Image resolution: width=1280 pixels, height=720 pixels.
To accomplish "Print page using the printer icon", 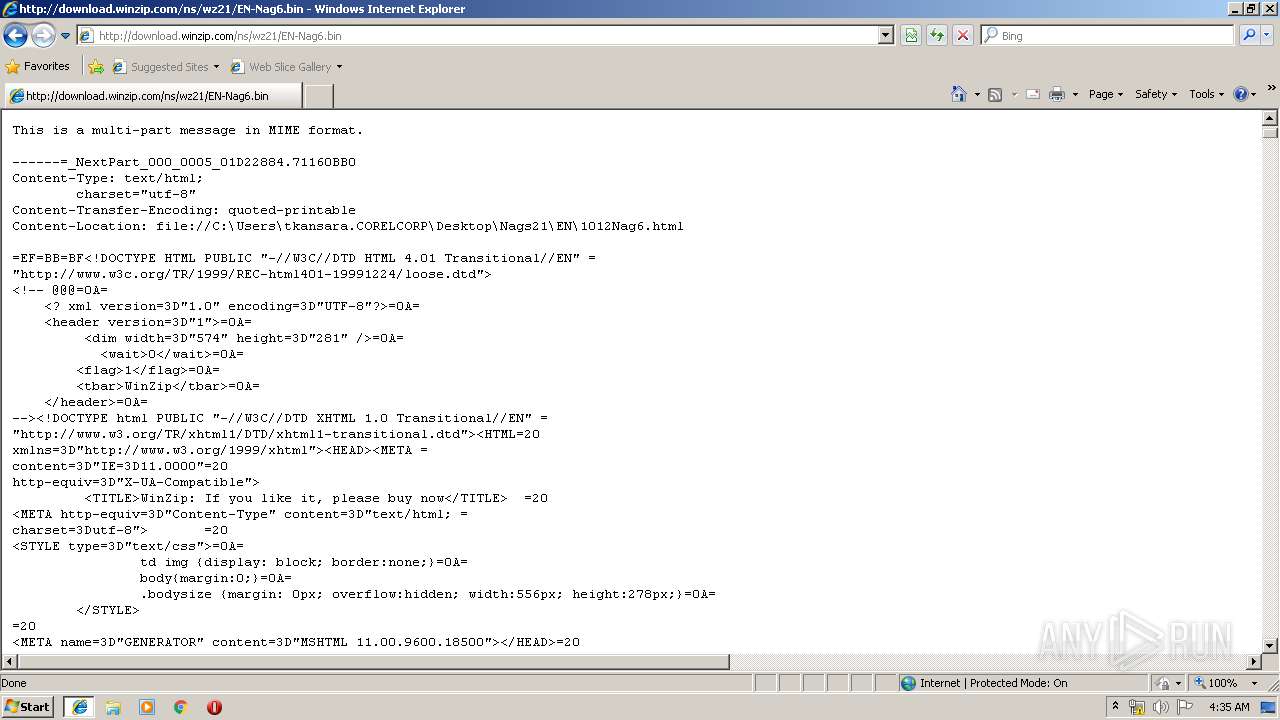I will pyautogui.click(x=1057, y=94).
